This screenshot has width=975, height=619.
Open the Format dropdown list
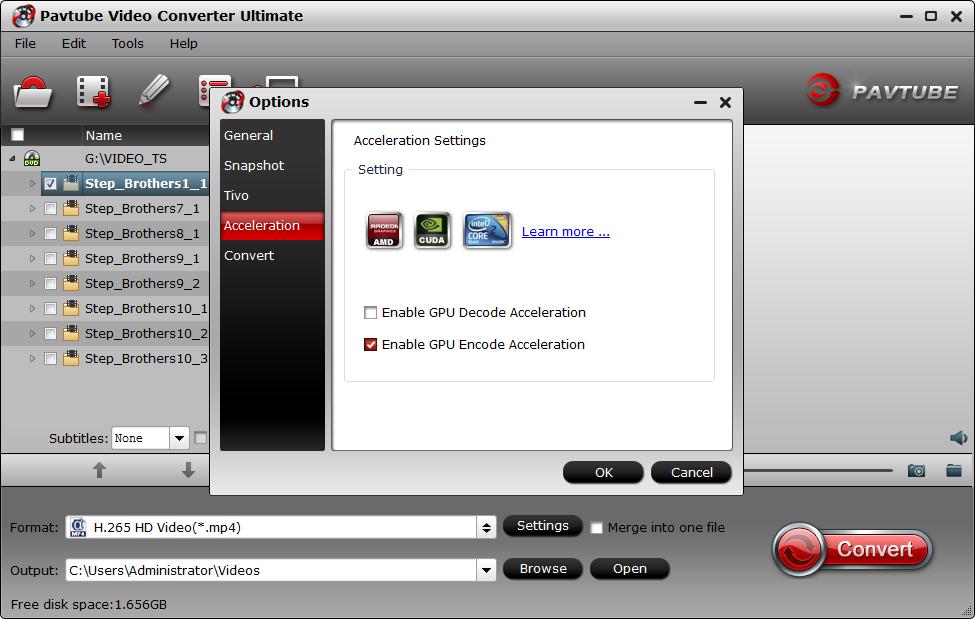[x=486, y=528]
